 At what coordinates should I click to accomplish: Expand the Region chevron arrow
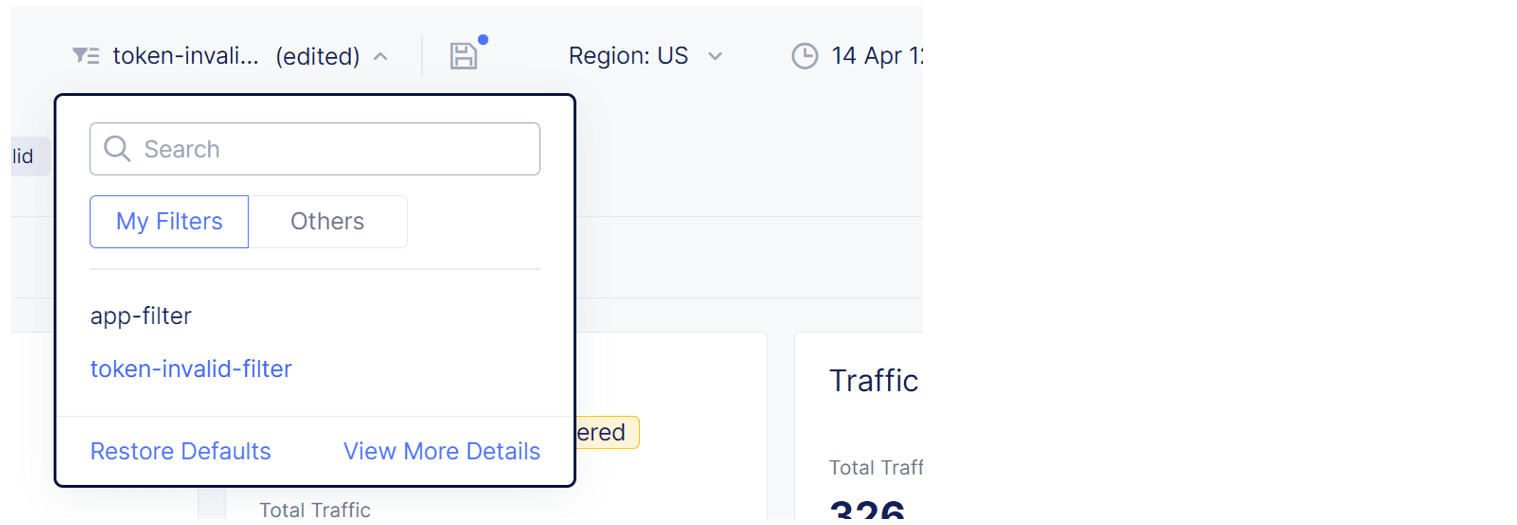tap(714, 56)
